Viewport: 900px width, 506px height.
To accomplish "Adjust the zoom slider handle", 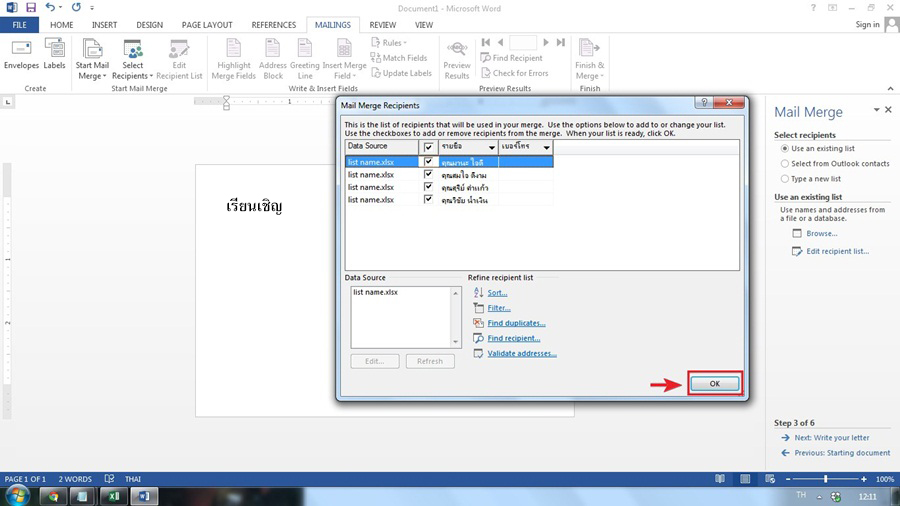I will (825, 479).
